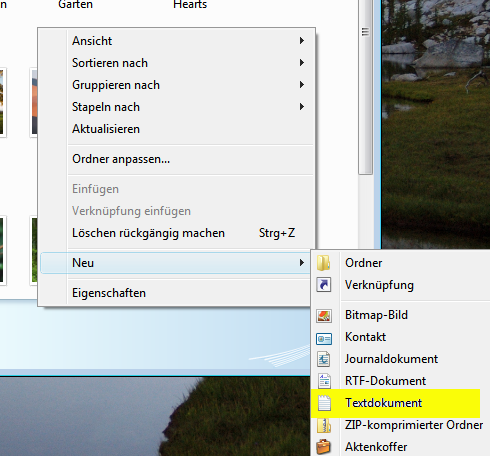Screen dimensions: 490x456
Task: Click the Bitmap-Bild icon
Action: click(x=324, y=315)
